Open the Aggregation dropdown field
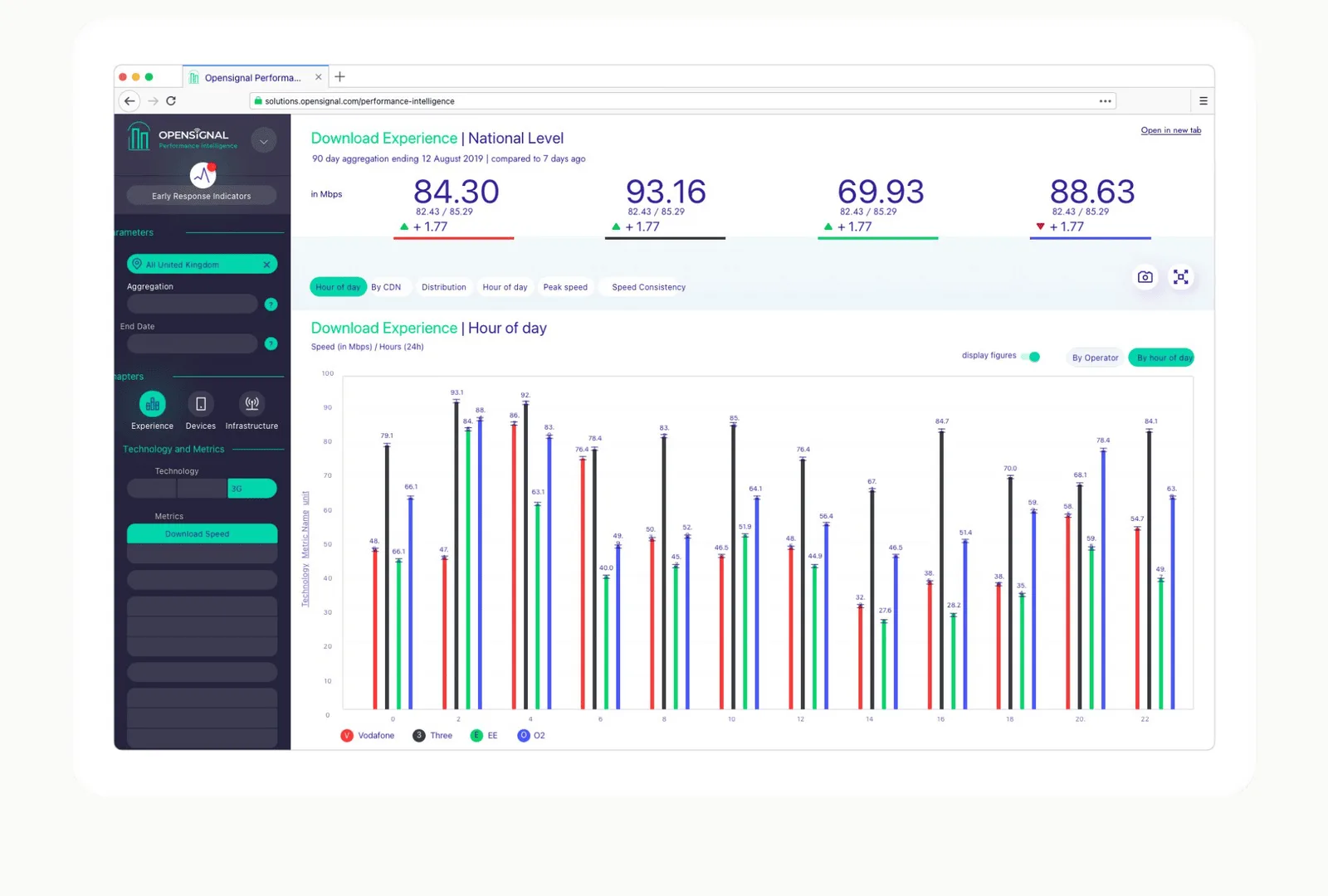 [192, 304]
